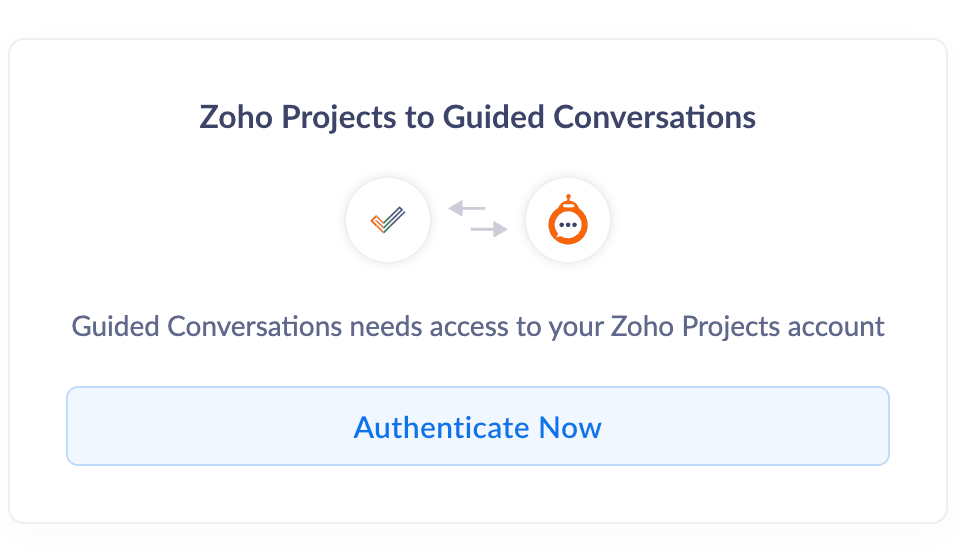Click the word "your" in the description
The image size is (962, 552).
point(574,326)
